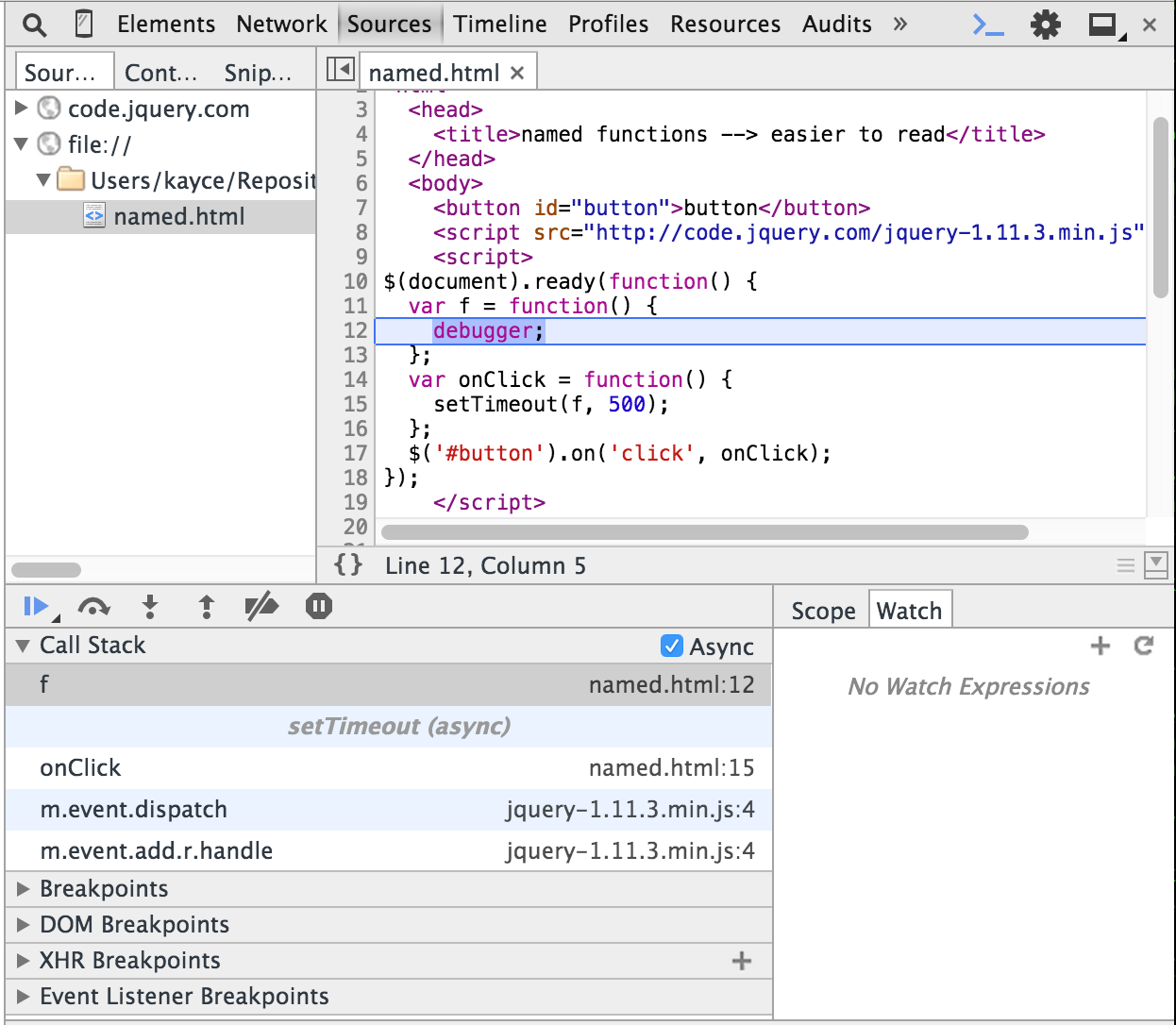Deactivate breakpoints icon
Viewport: 1176px width, 1025px height.
[x=261, y=606]
